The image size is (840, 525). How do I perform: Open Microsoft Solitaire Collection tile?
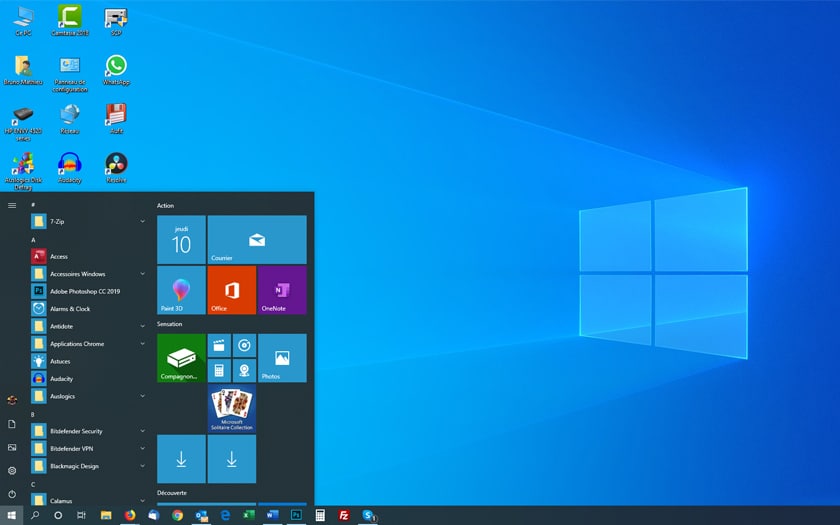tap(232, 410)
